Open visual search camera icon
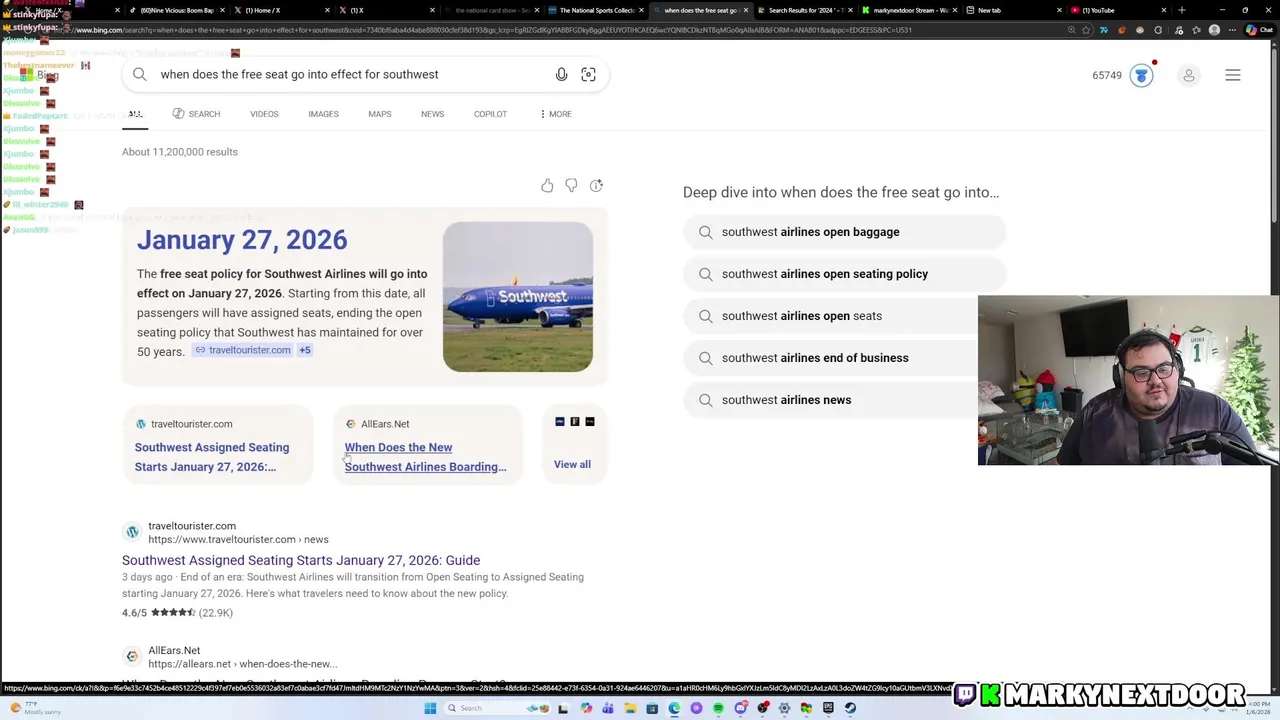This screenshot has width=1280, height=720. (x=588, y=74)
